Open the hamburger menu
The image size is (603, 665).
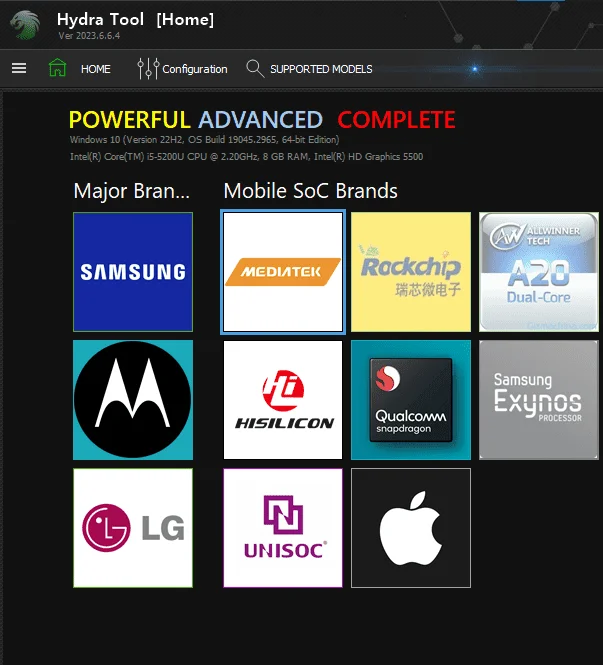point(19,68)
